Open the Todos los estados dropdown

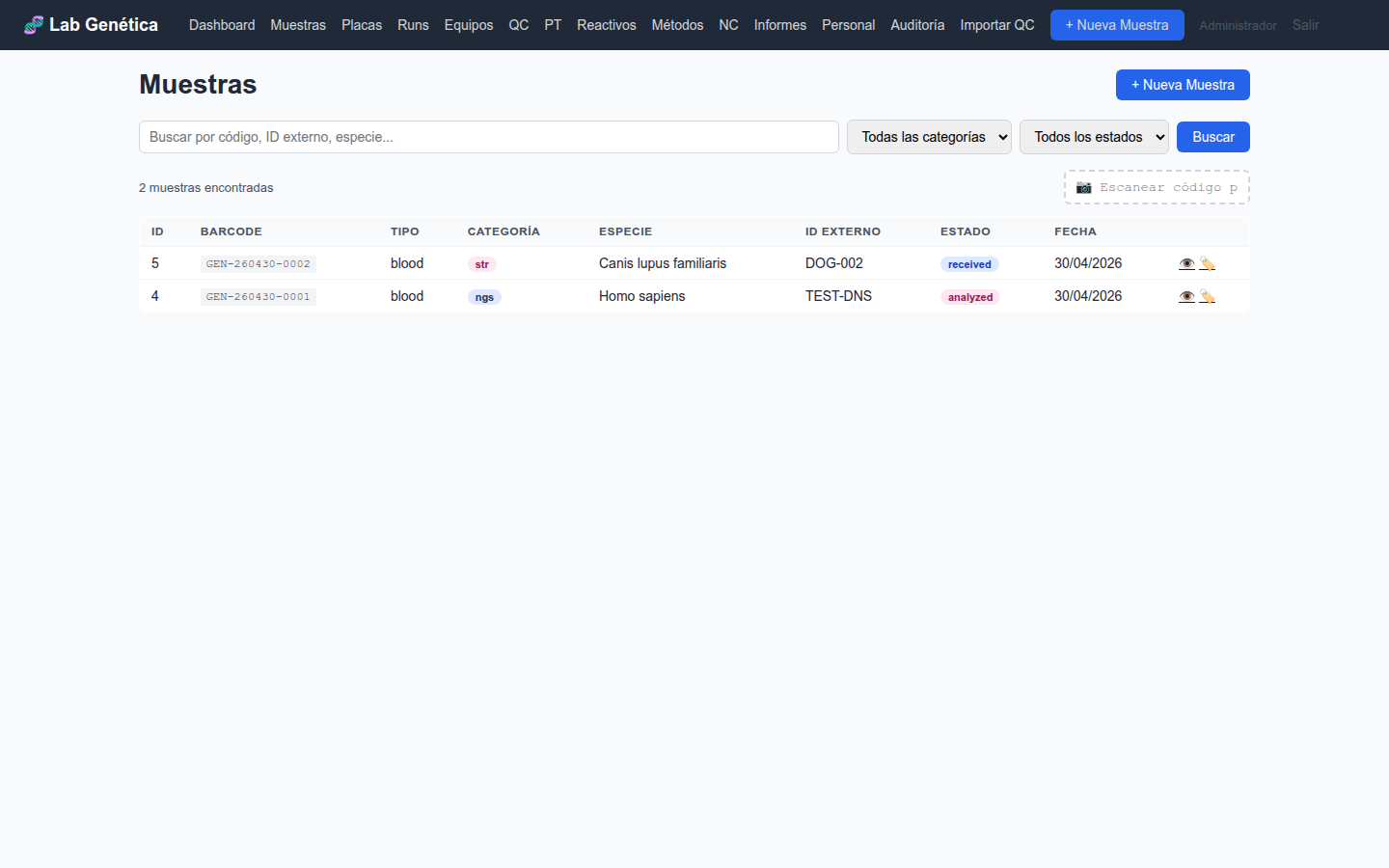[1094, 137]
